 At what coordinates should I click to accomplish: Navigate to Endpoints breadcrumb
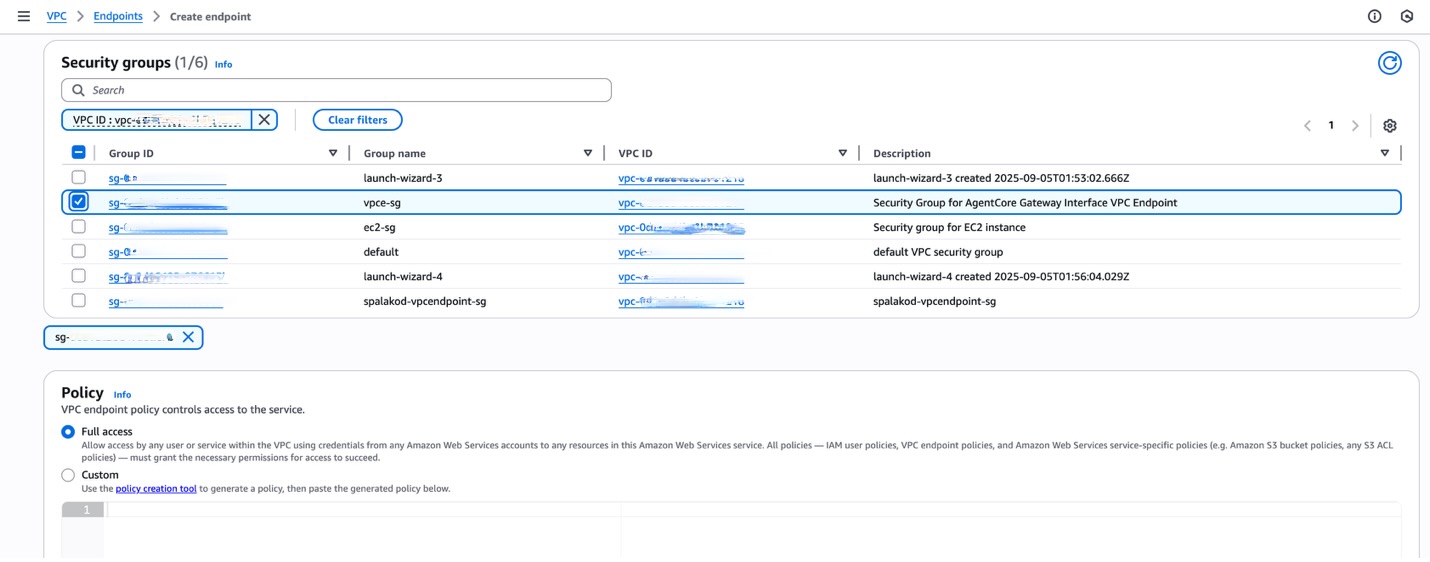pyautogui.click(x=118, y=16)
